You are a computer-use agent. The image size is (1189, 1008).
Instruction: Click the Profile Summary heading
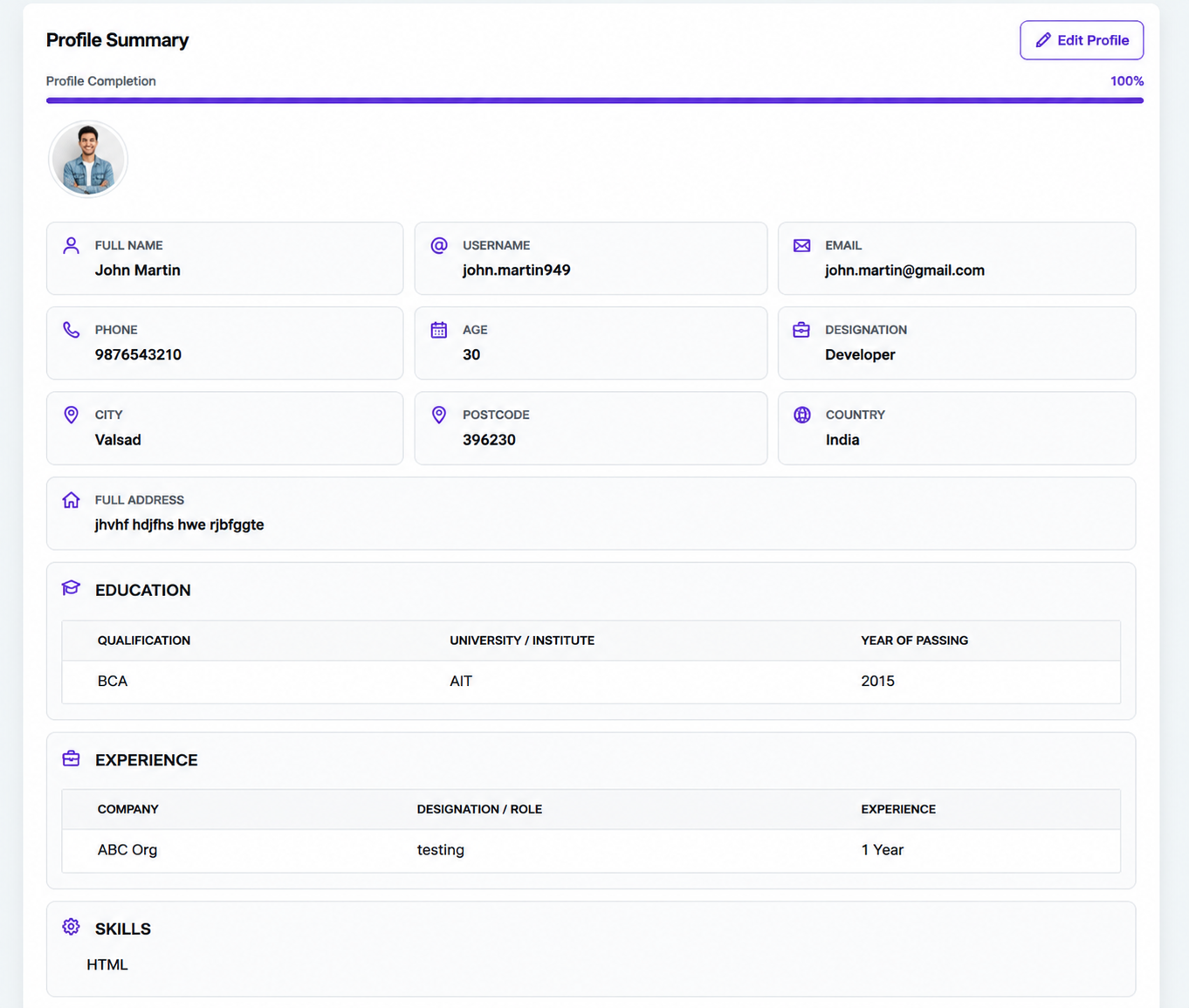117,40
